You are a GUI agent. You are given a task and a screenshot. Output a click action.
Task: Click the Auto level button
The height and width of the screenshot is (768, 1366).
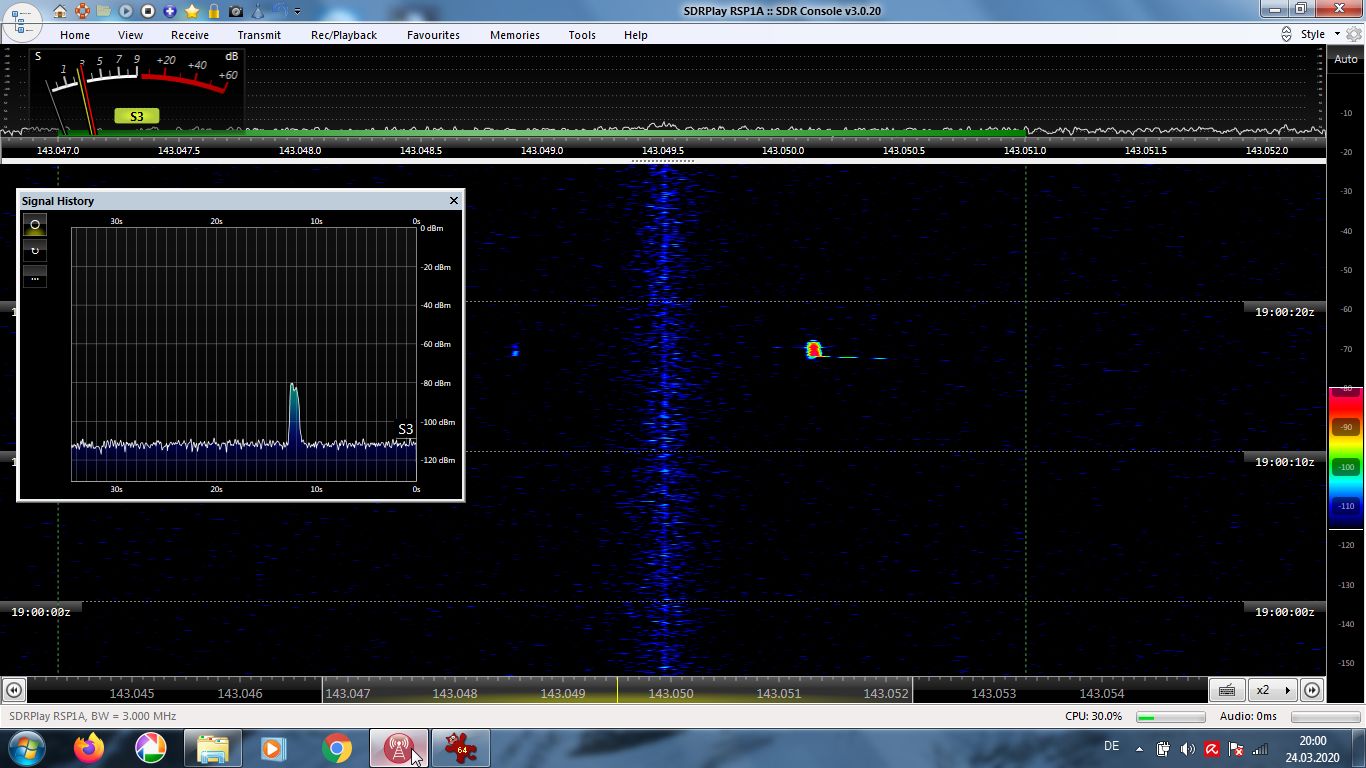click(x=1346, y=59)
